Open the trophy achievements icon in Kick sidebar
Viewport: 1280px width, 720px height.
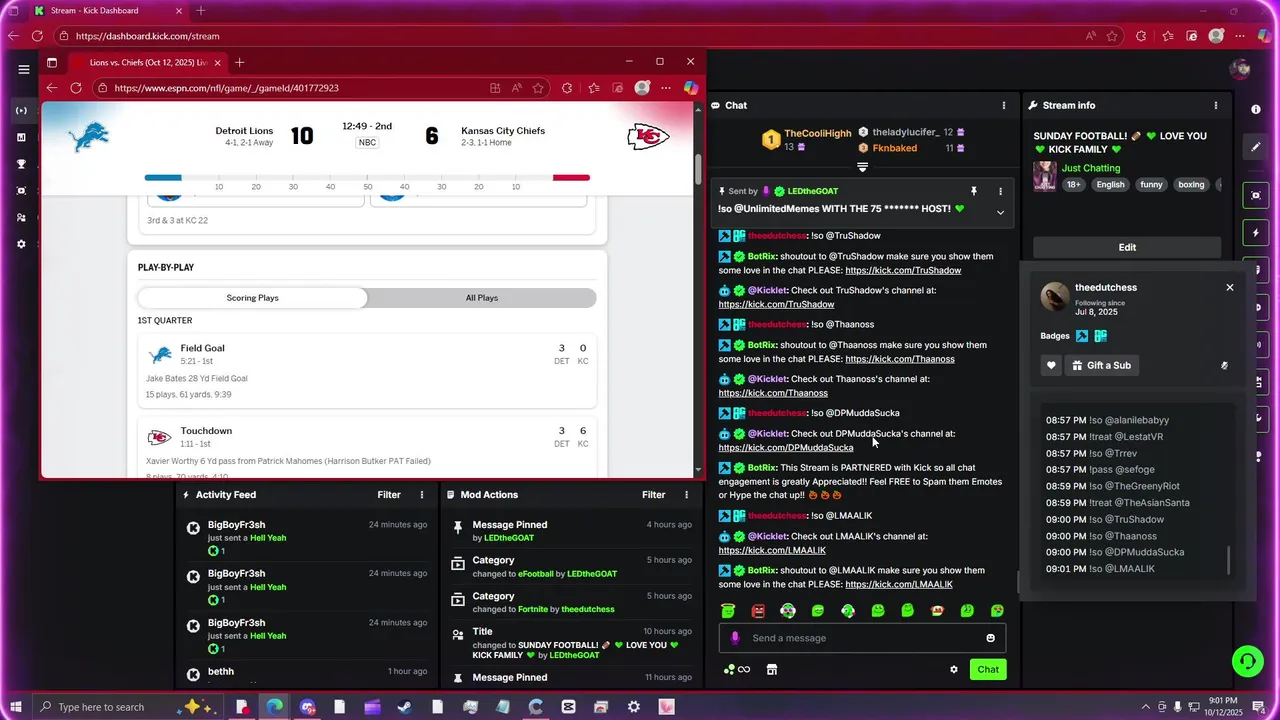tap(21, 164)
